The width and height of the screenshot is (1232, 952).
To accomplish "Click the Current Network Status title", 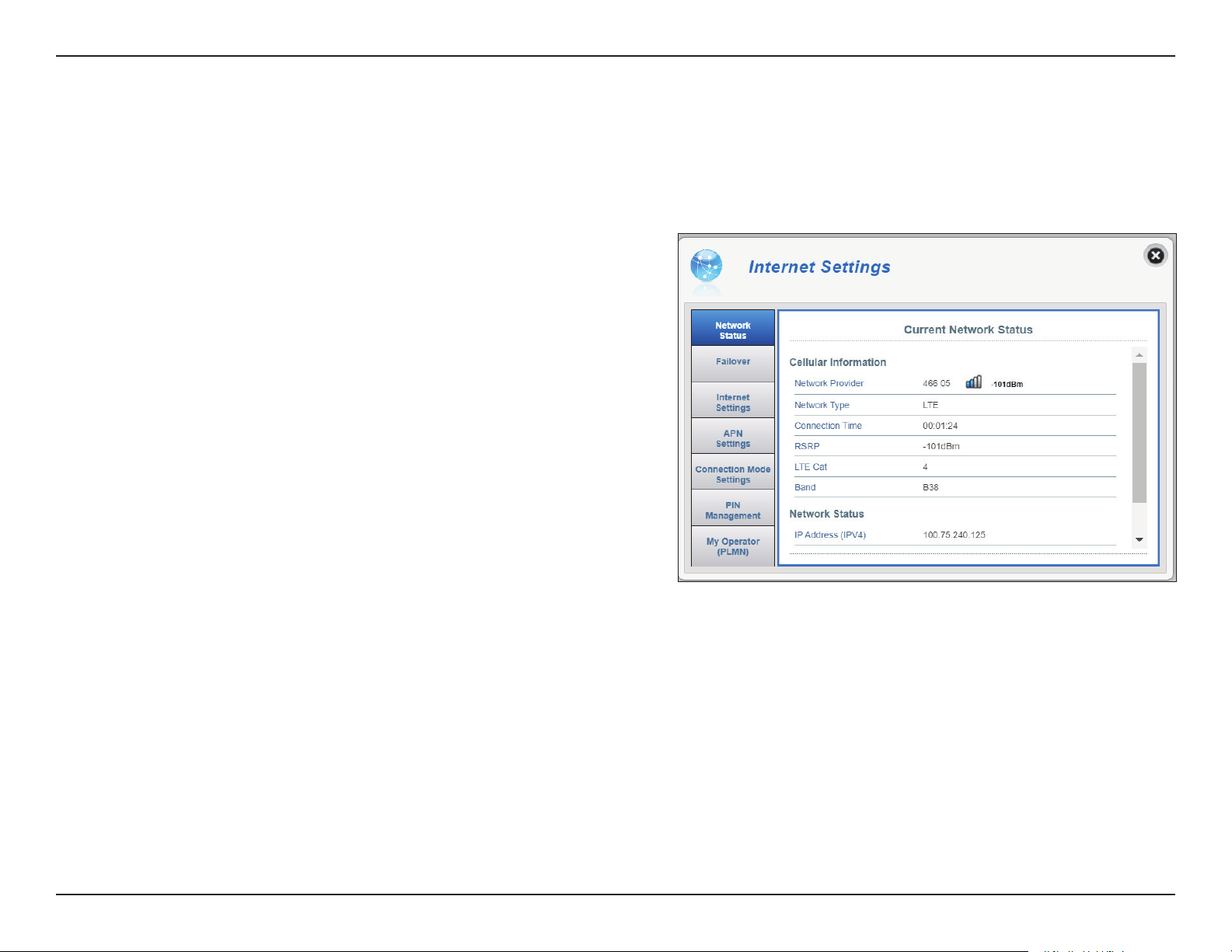I will coord(968,330).
